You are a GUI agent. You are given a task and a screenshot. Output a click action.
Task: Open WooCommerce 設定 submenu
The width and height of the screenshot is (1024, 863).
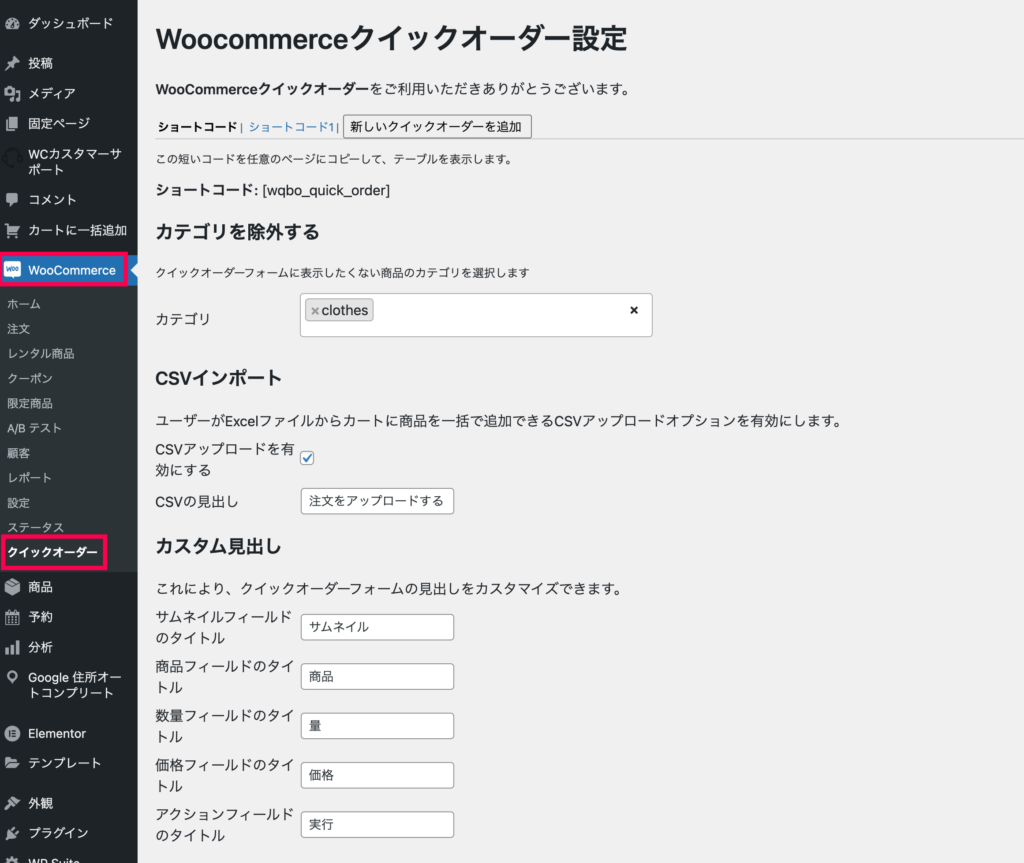pyautogui.click(x=19, y=503)
